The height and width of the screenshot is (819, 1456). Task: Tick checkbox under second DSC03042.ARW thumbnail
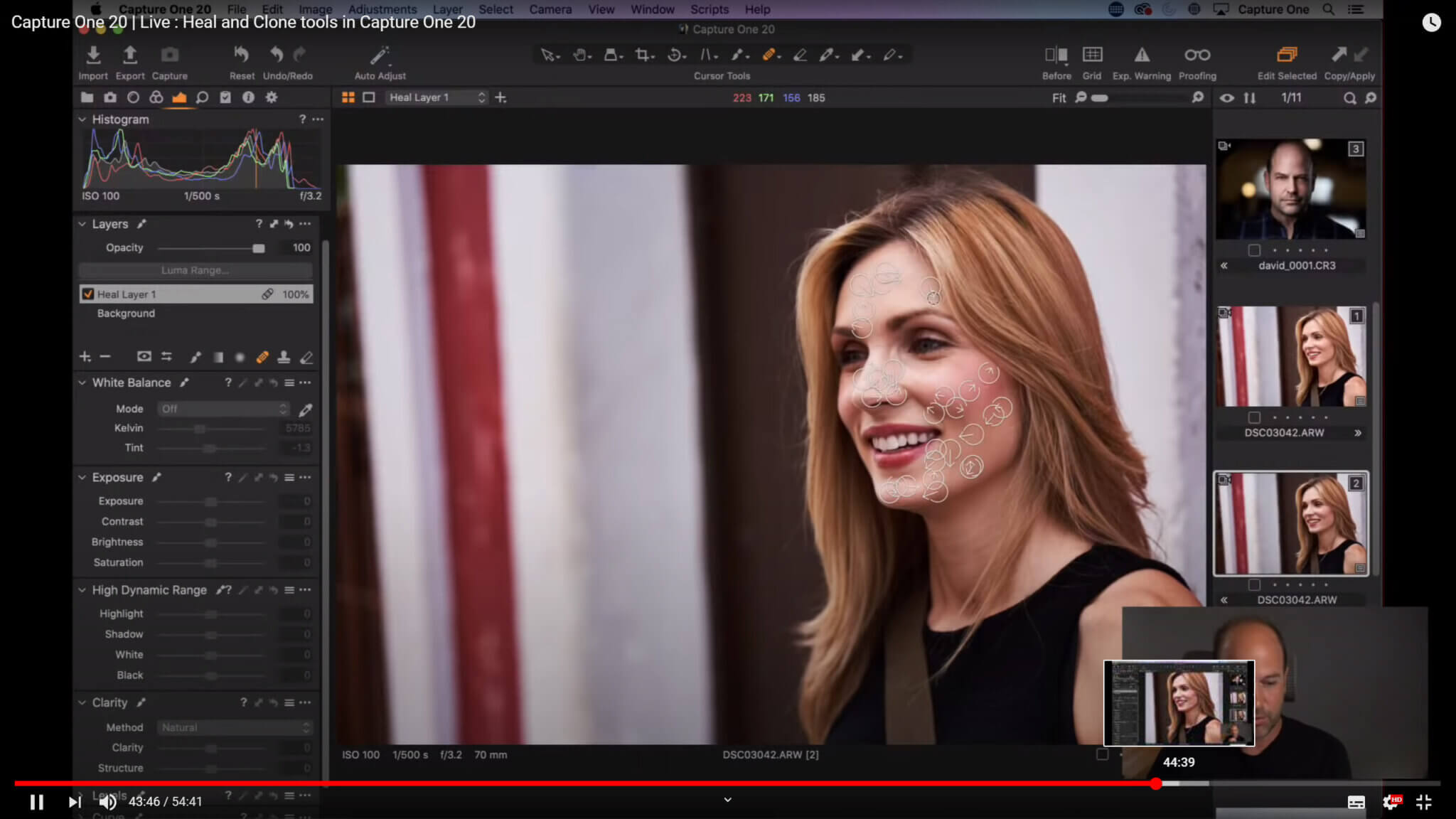tap(1254, 584)
